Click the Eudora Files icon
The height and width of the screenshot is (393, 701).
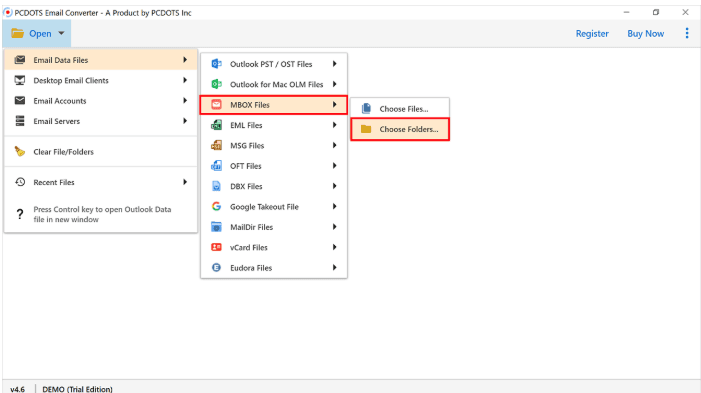click(x=216, y=268)
